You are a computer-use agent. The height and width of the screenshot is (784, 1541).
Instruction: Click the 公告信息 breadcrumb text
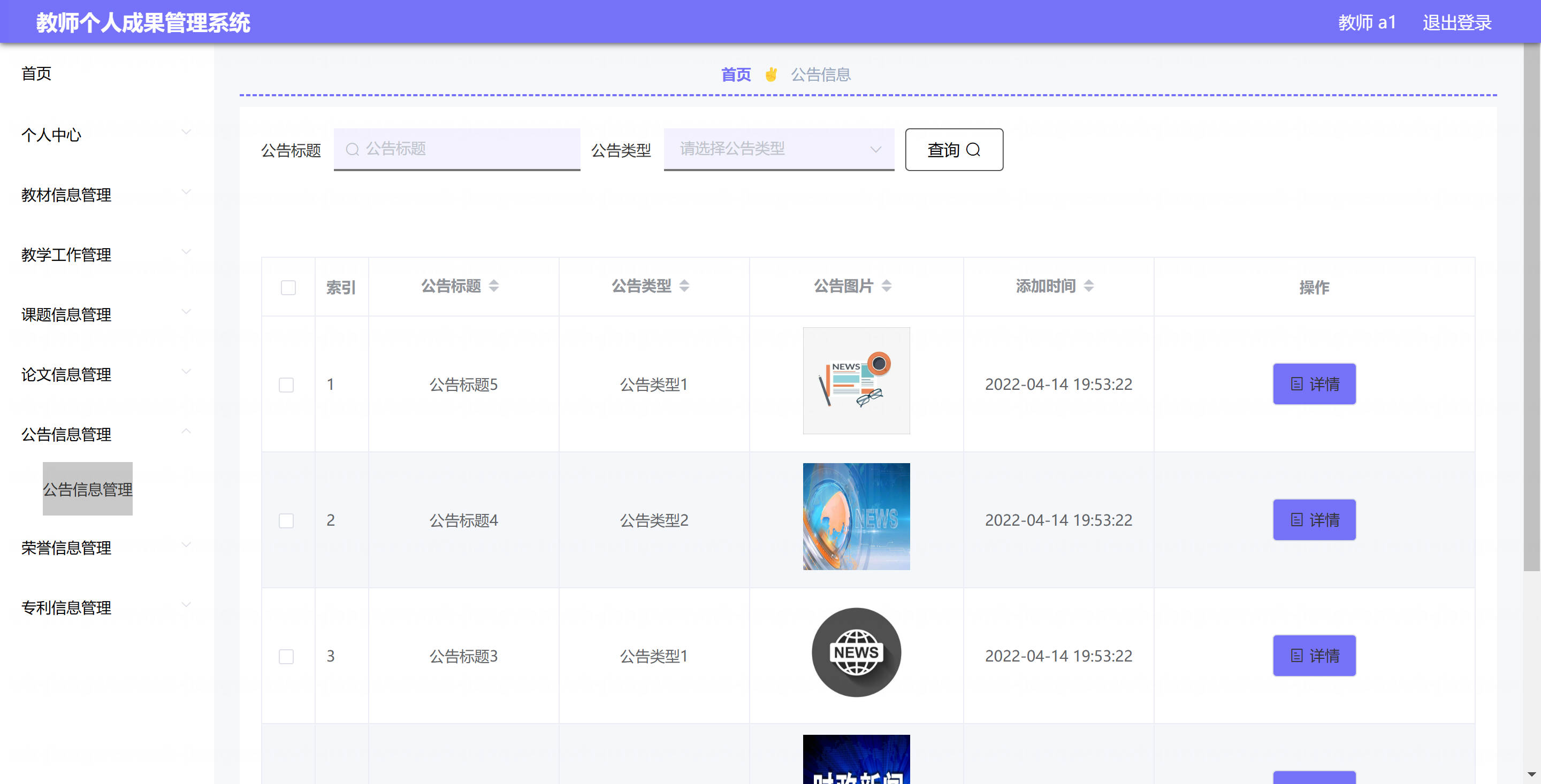(x=821, y=75)
